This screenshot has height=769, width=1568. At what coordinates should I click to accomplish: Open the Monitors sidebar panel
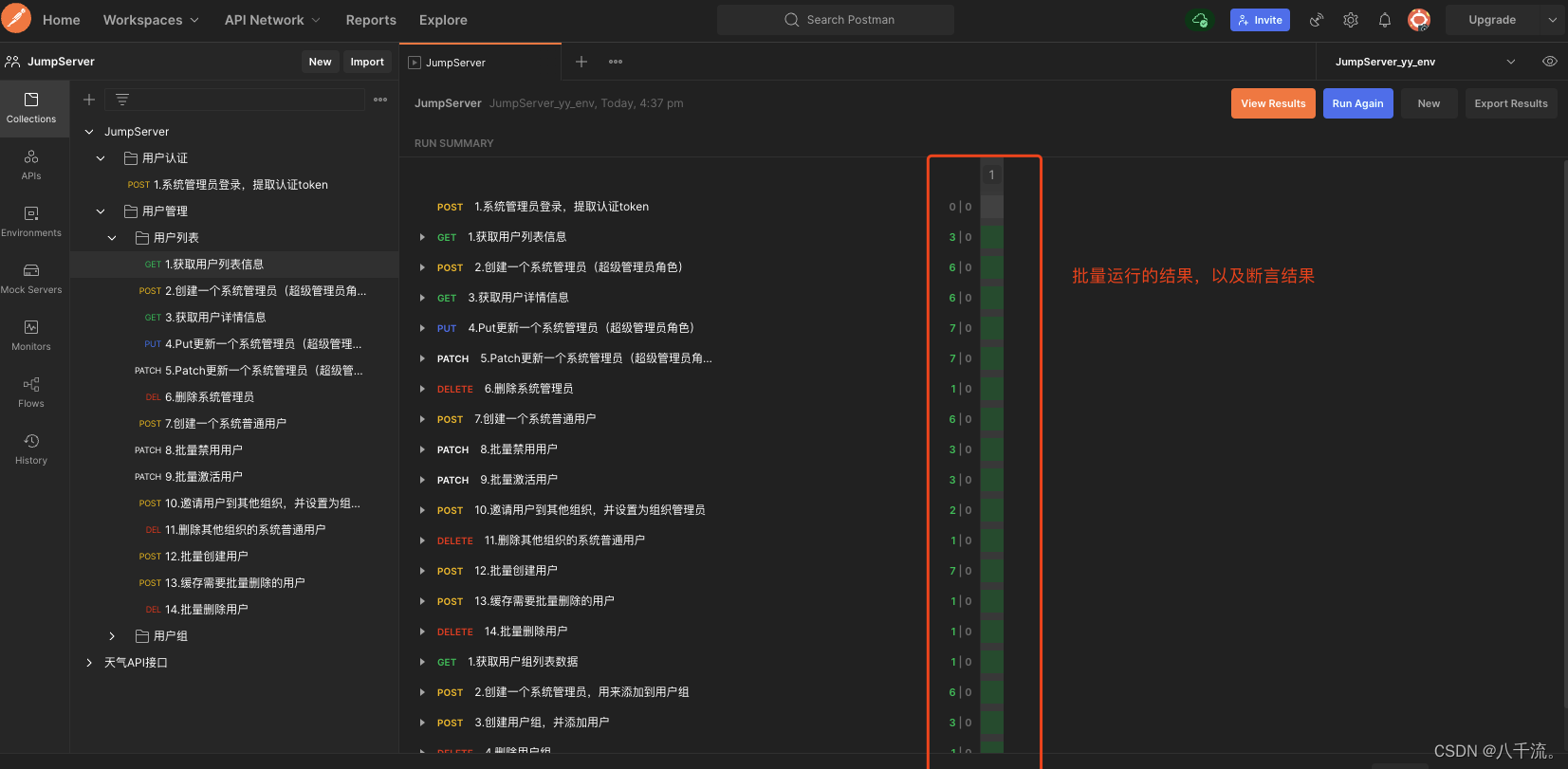[31, 336]
